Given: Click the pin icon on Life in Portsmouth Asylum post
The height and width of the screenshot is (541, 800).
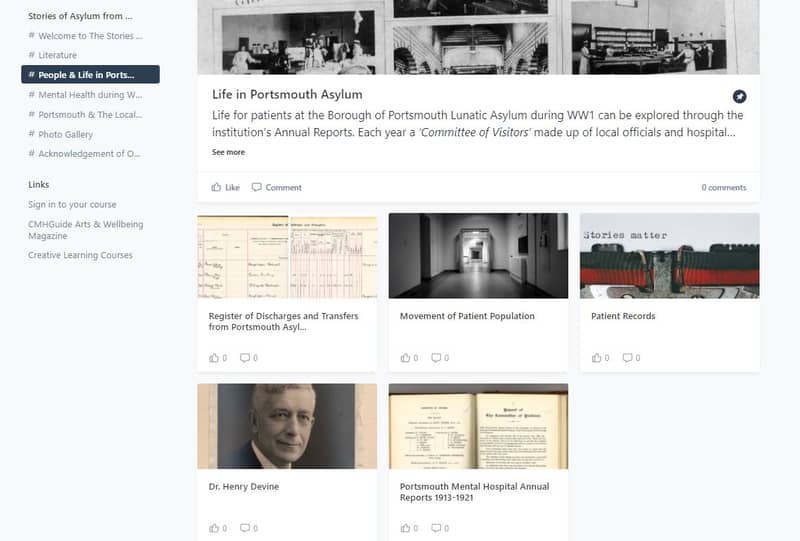Looking at the screenshot, I should [739, 96].
